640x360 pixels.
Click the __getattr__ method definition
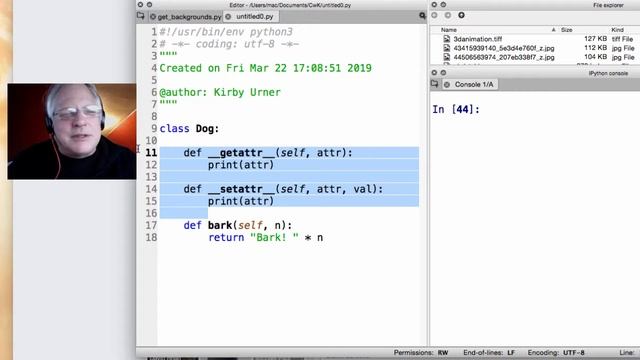pos(268,153)
